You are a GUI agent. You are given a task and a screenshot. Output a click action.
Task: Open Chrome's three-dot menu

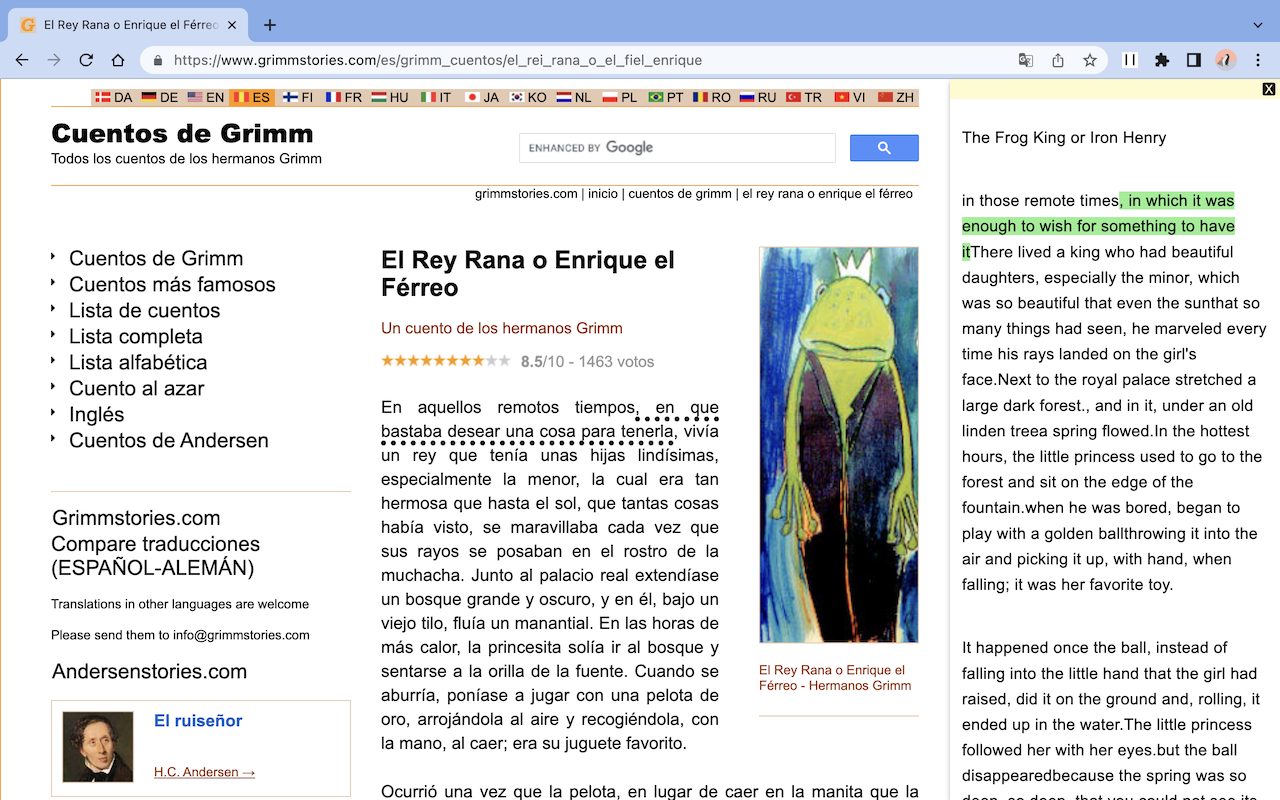tap(1259, 60)
